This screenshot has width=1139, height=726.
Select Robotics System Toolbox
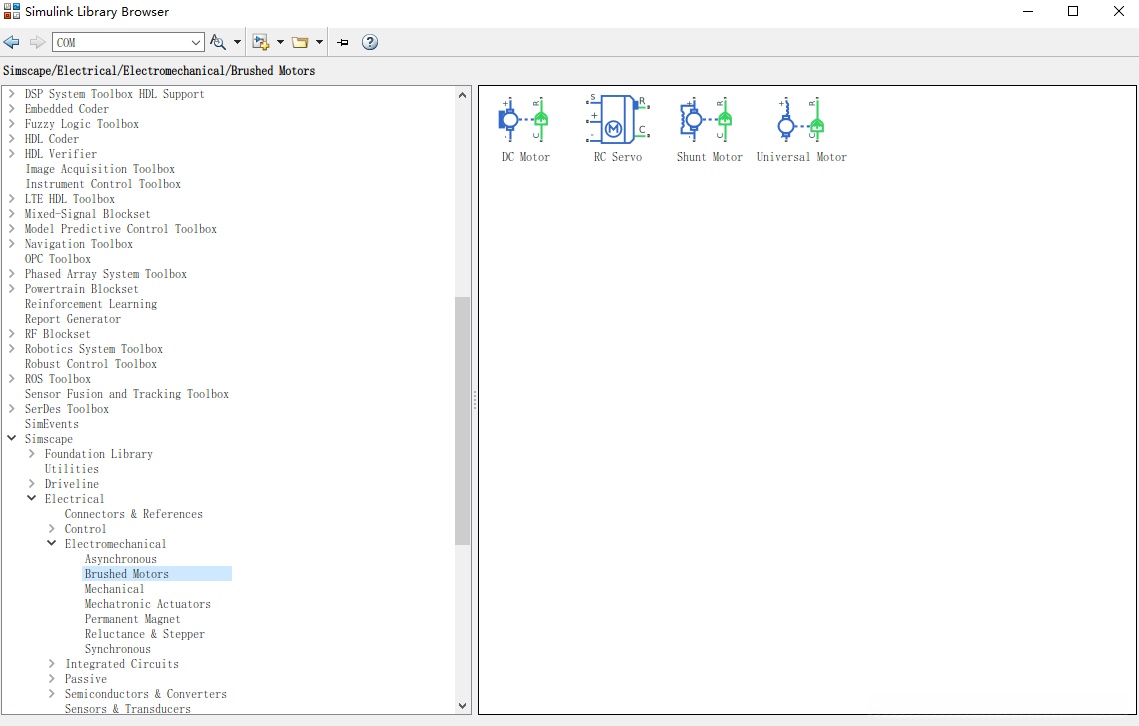pyautogui.click(x=94, y=349)
